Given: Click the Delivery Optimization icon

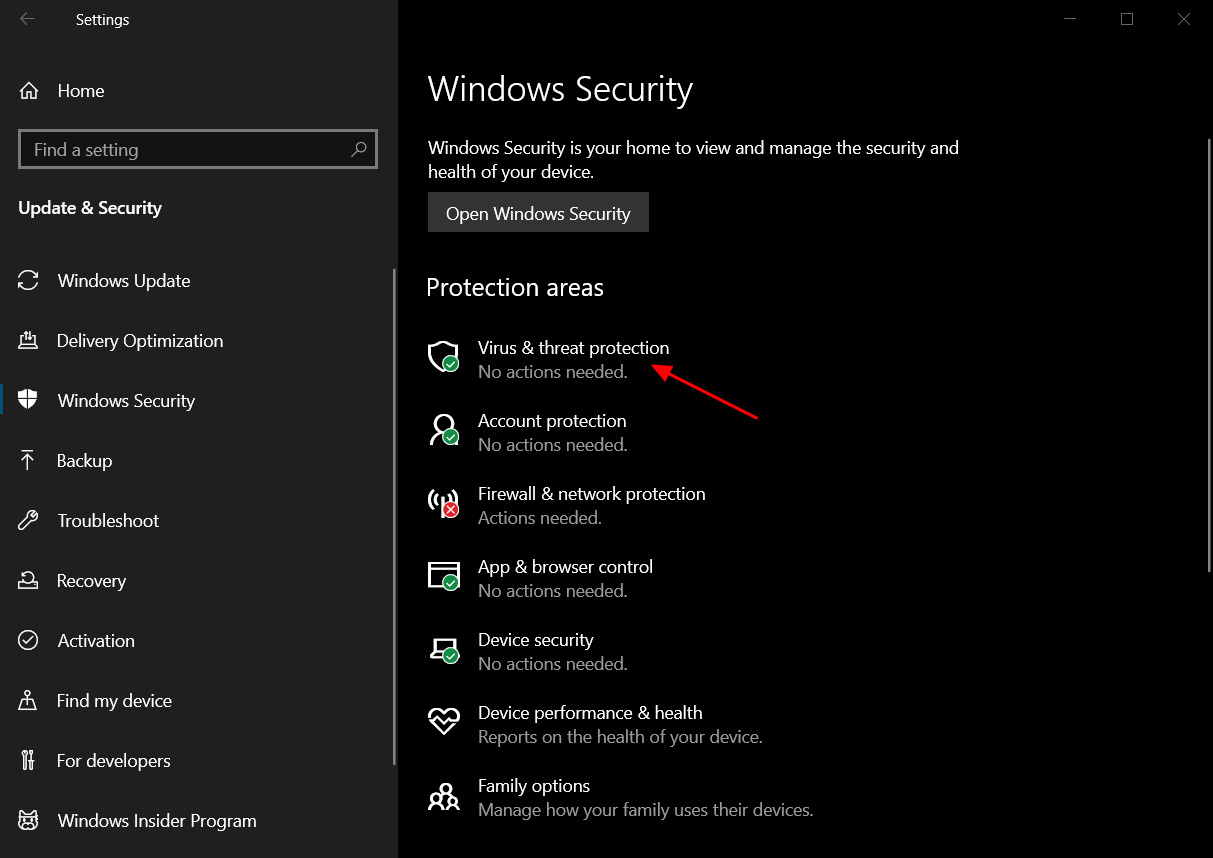Looking at the screenshot, I should pos(29,341).
